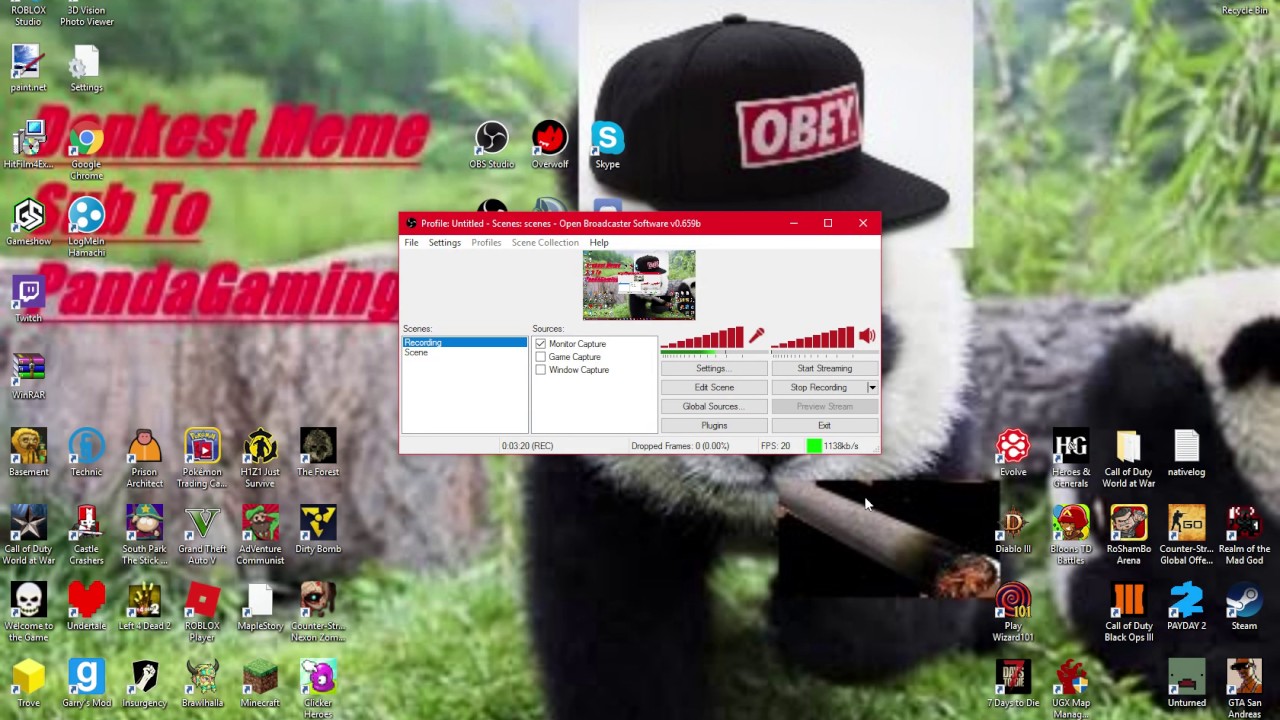Click the 'Dropped Frames: 0 (0.00%)' status
1280x720 pixels.
[680, 446]
